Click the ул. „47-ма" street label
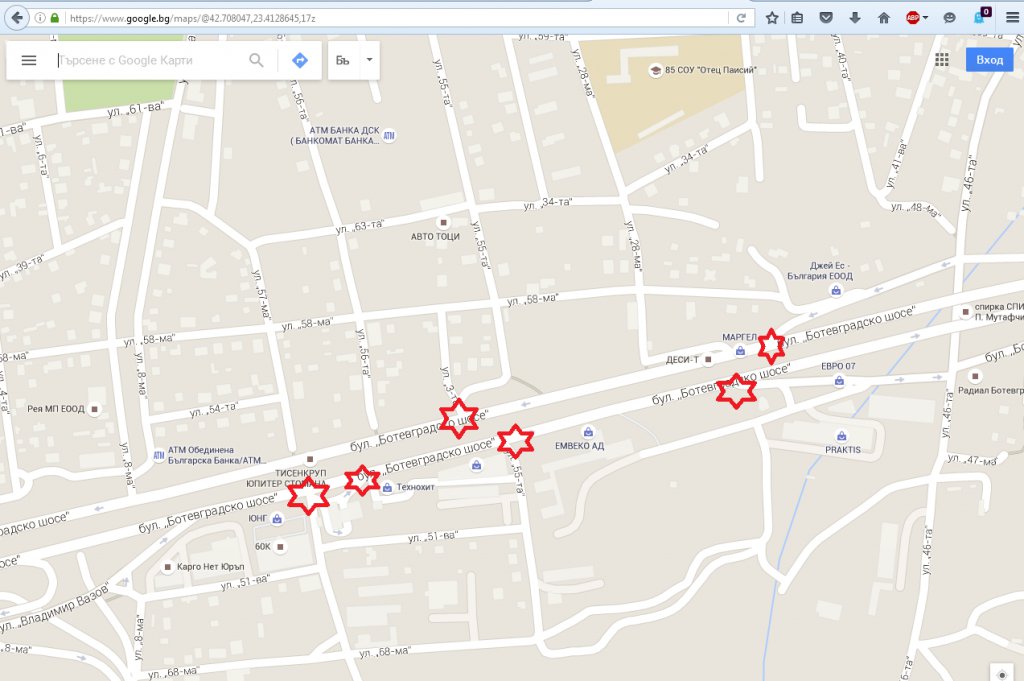 click(972, 460)
